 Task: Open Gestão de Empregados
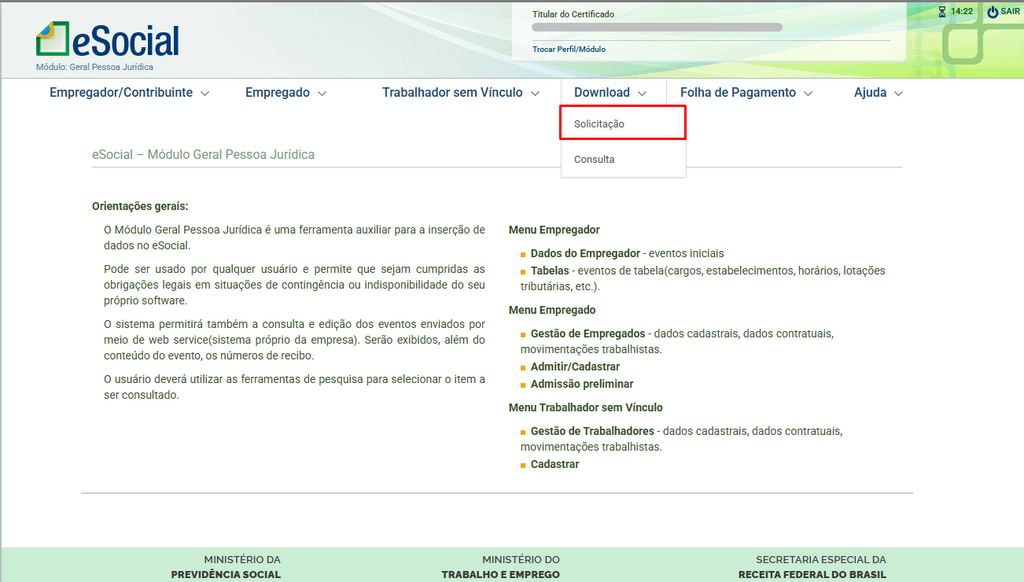587,333
